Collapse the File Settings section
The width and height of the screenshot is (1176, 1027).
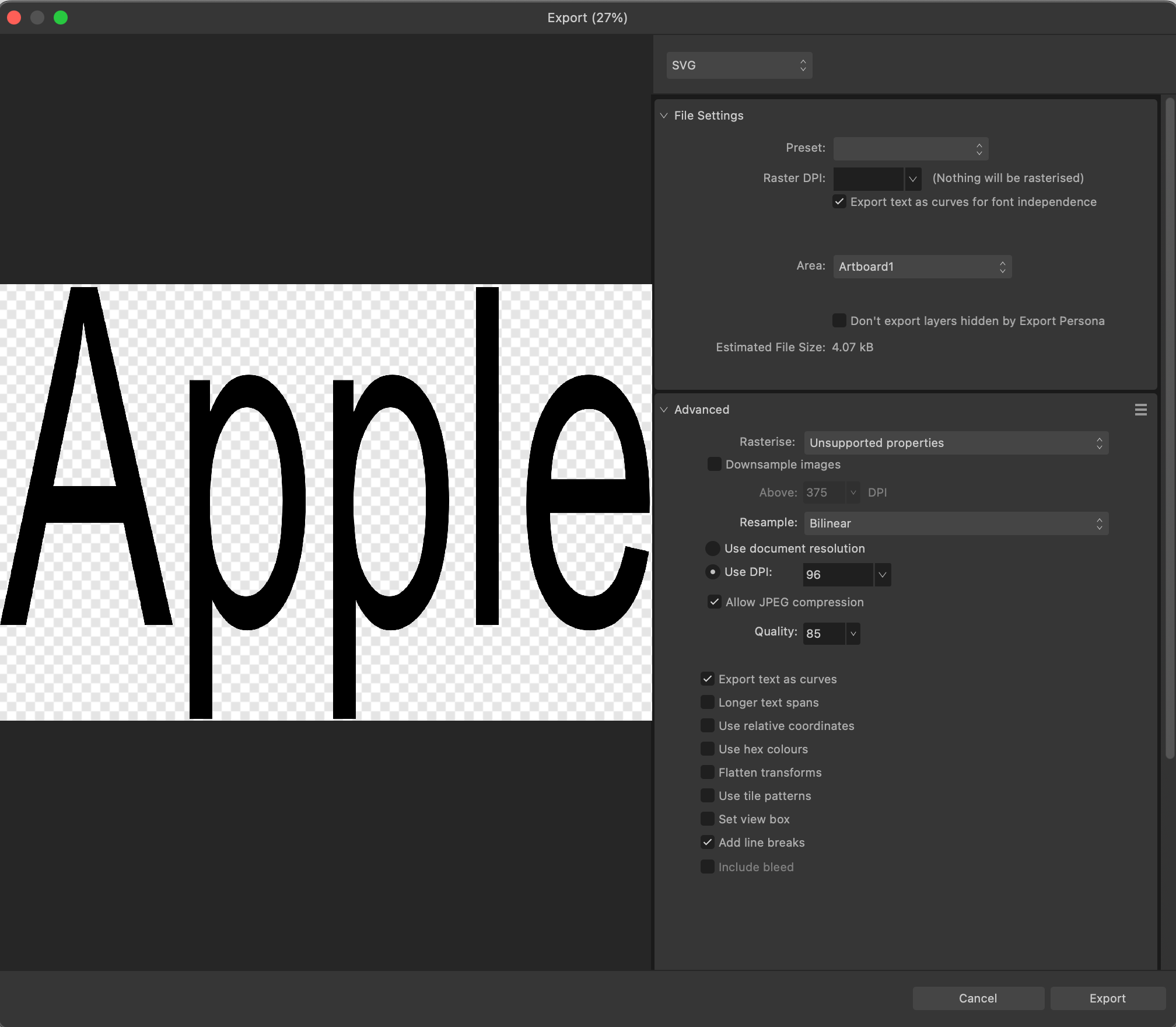[x=664, y=116]
